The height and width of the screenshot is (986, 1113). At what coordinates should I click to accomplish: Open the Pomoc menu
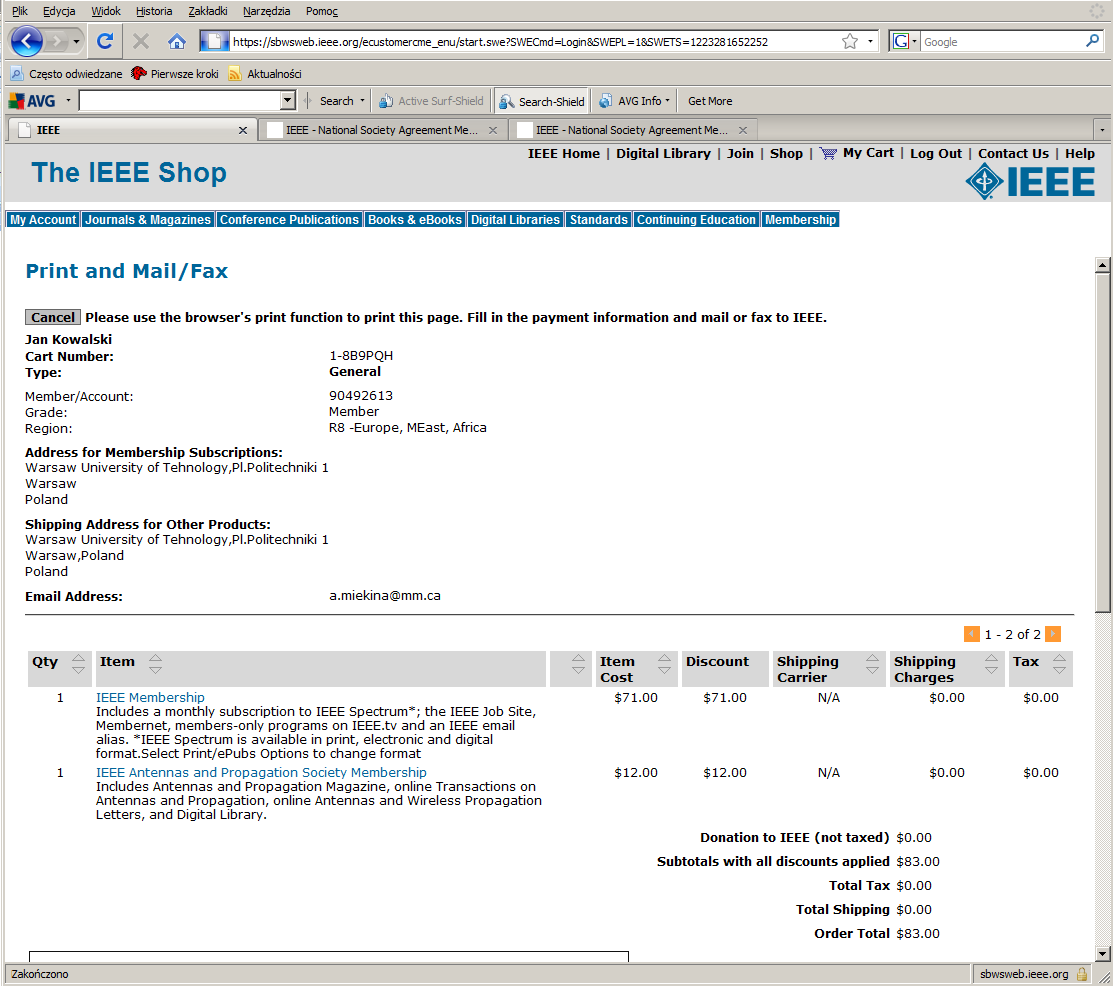tap(322, 11)
